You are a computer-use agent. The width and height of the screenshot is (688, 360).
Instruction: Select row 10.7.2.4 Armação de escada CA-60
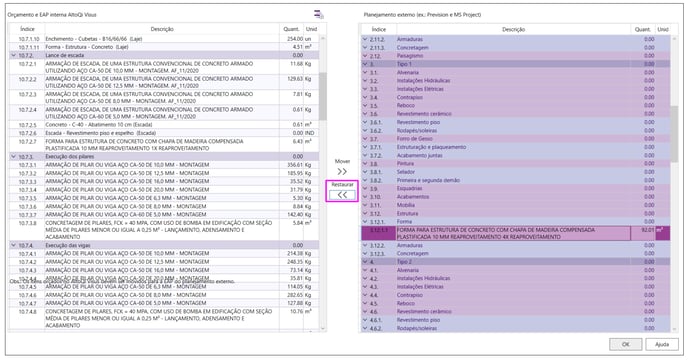[x=164, y=113]
